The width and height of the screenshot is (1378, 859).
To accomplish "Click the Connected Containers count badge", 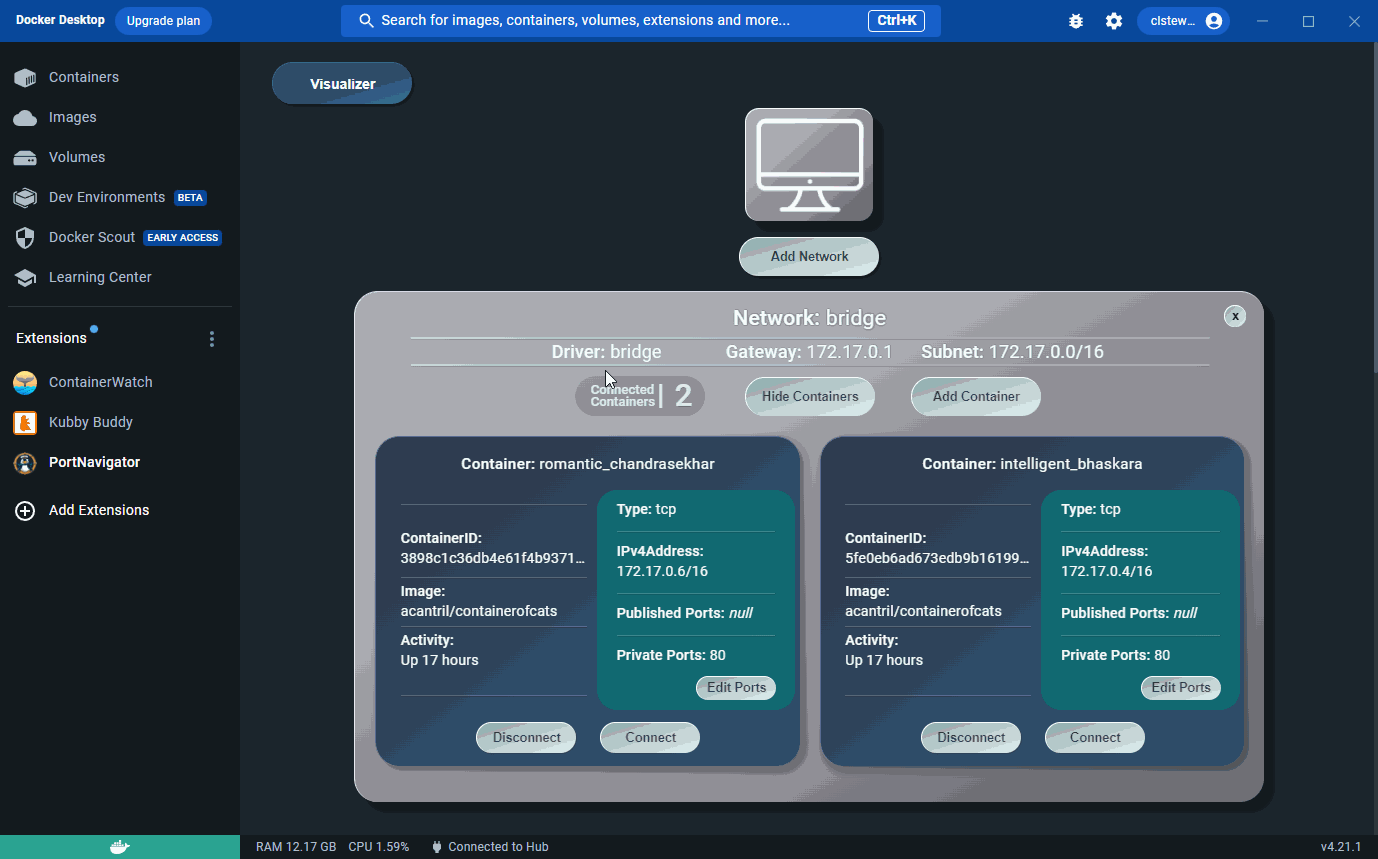I will 640,396.
